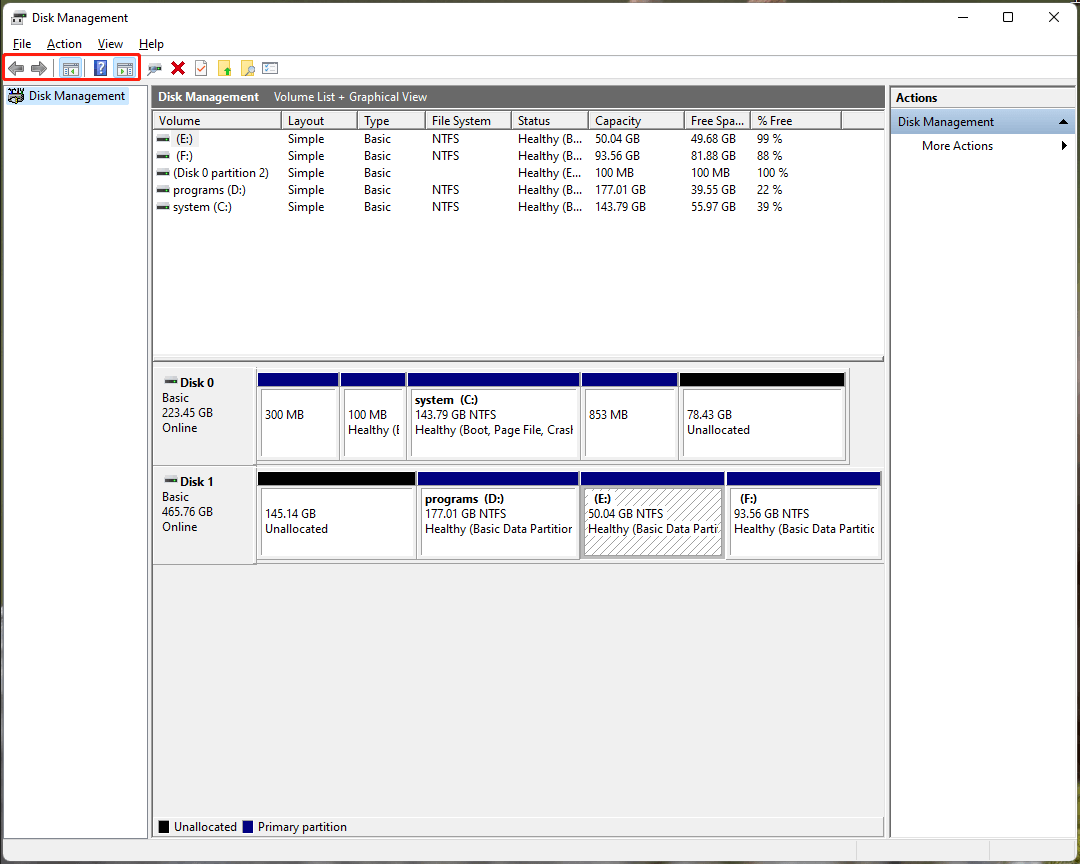Toggle the Show/Hide Action Pane toolbar button
This screenshot has height=864, width=1080.
tap(124, 68)
